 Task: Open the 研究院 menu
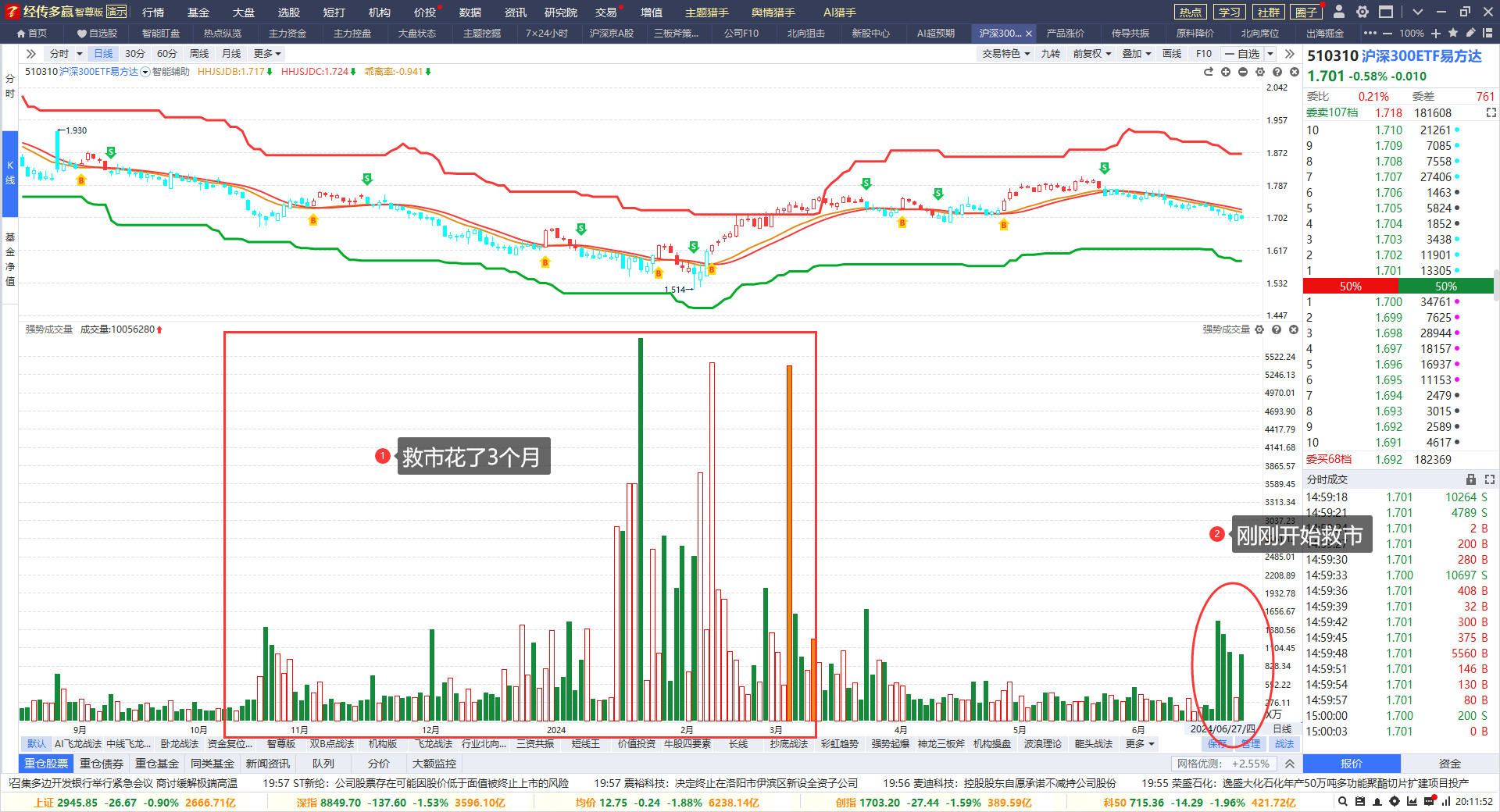[561, 12]
